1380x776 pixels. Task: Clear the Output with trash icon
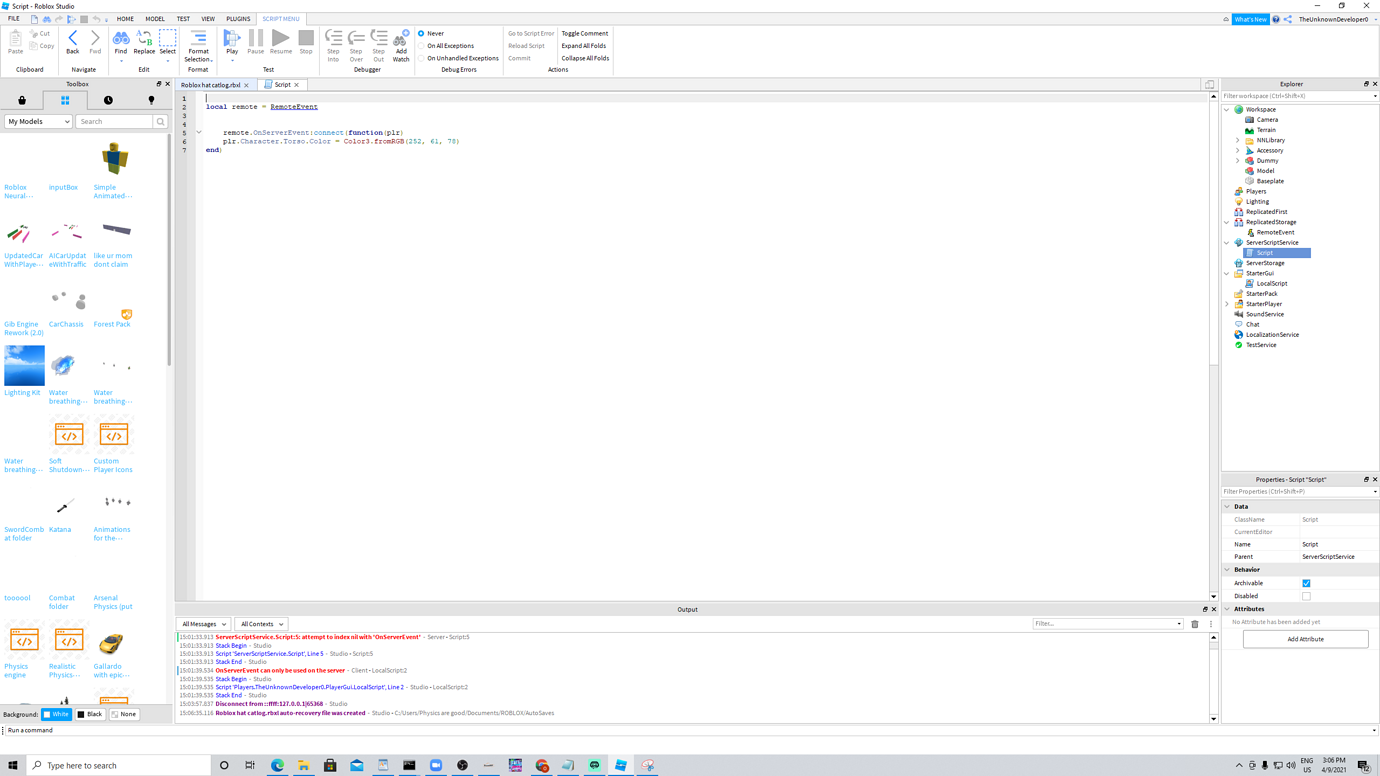(1194, 624)
